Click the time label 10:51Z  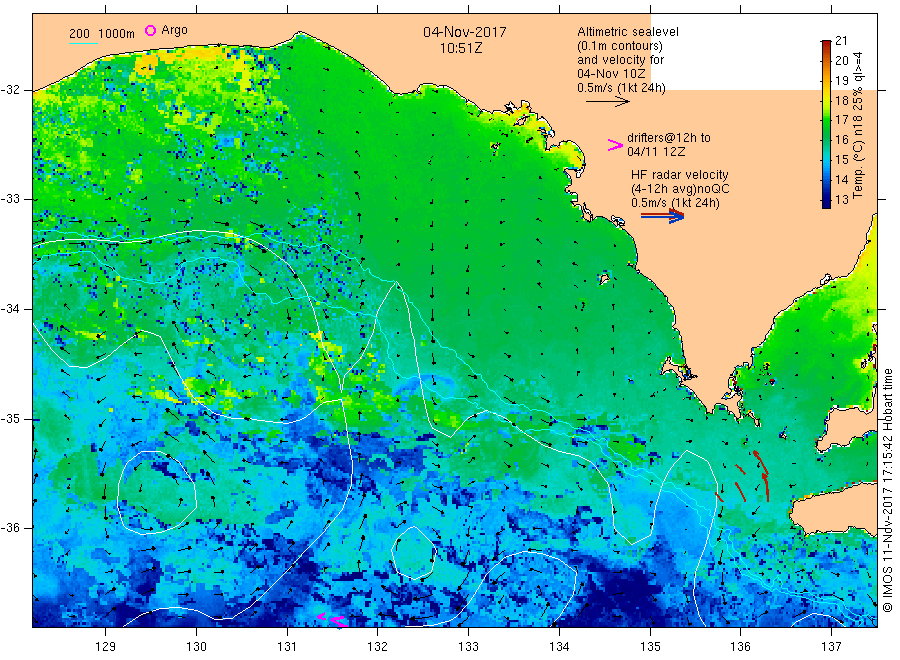pos(461,48)
